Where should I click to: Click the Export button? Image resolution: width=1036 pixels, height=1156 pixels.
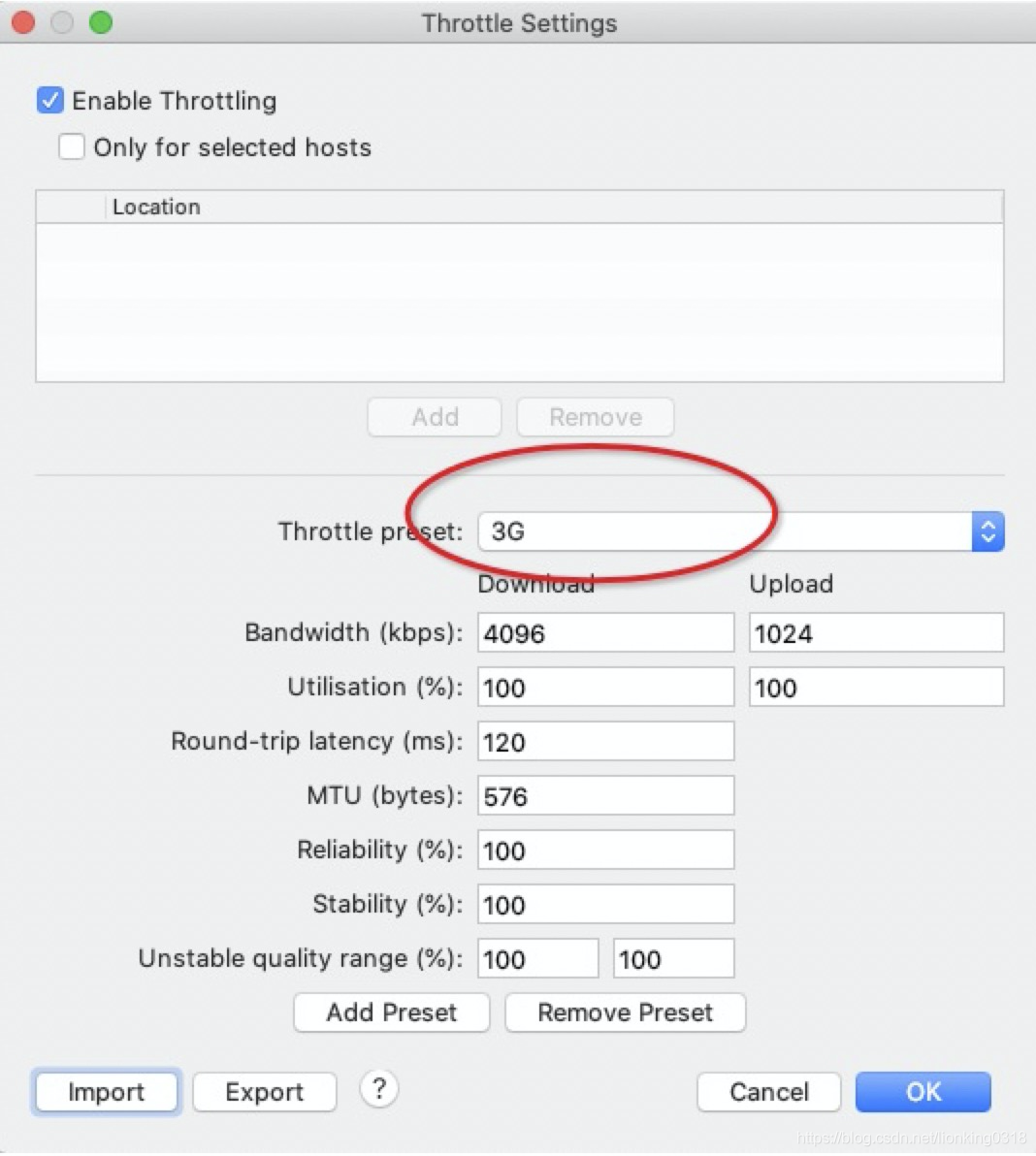pyautogui.click(x=264, y=1092)
